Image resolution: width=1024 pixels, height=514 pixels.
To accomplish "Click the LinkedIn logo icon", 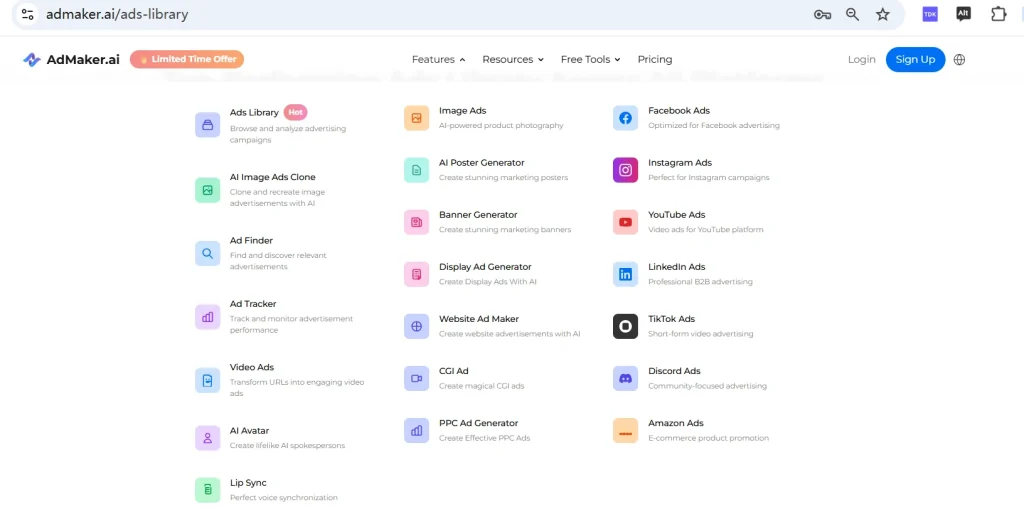I will 626,274.
